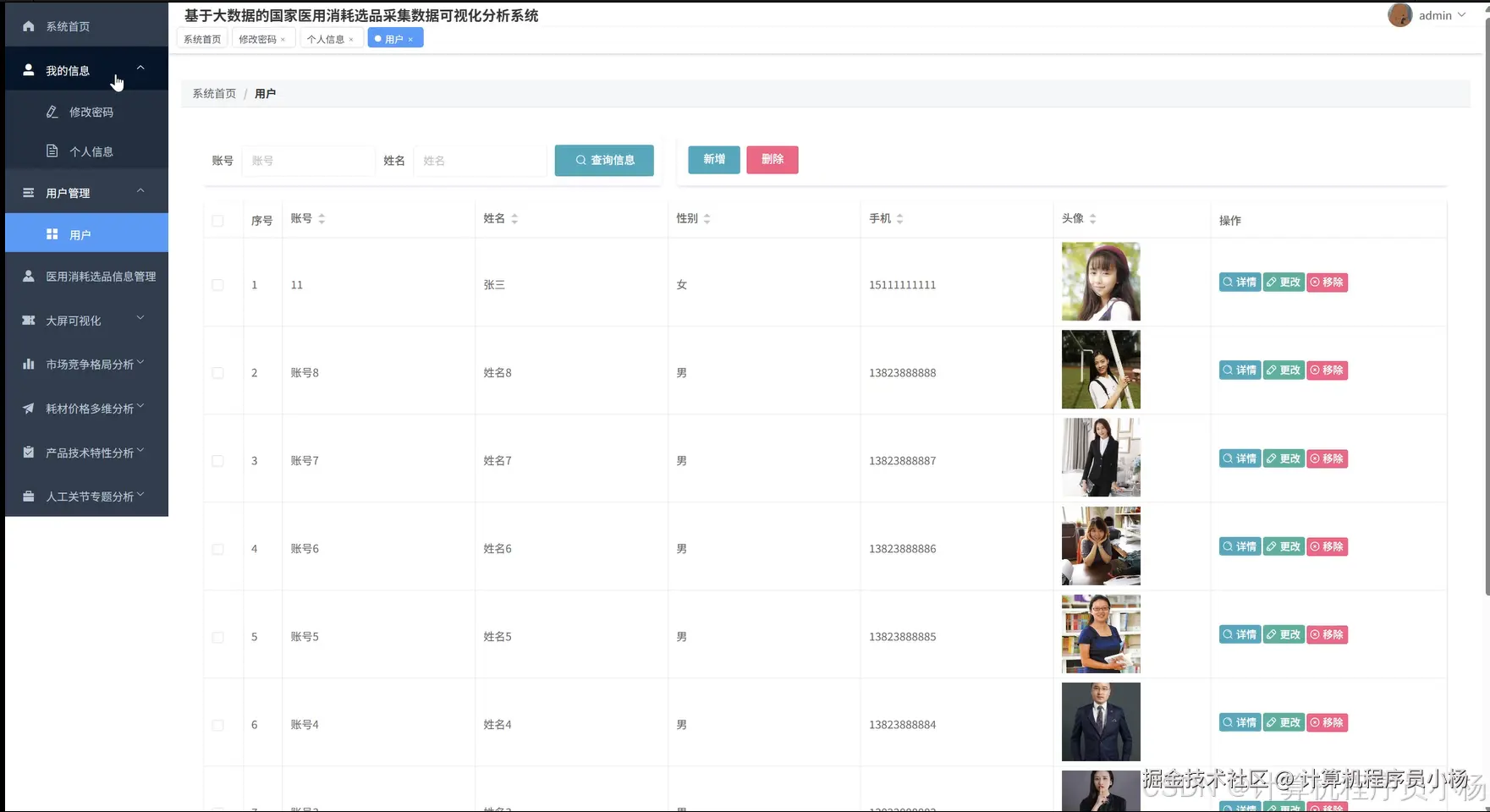Focus the 姓名 search field
The width and height of the screenshot is (1490, 812).
point(480,161)
